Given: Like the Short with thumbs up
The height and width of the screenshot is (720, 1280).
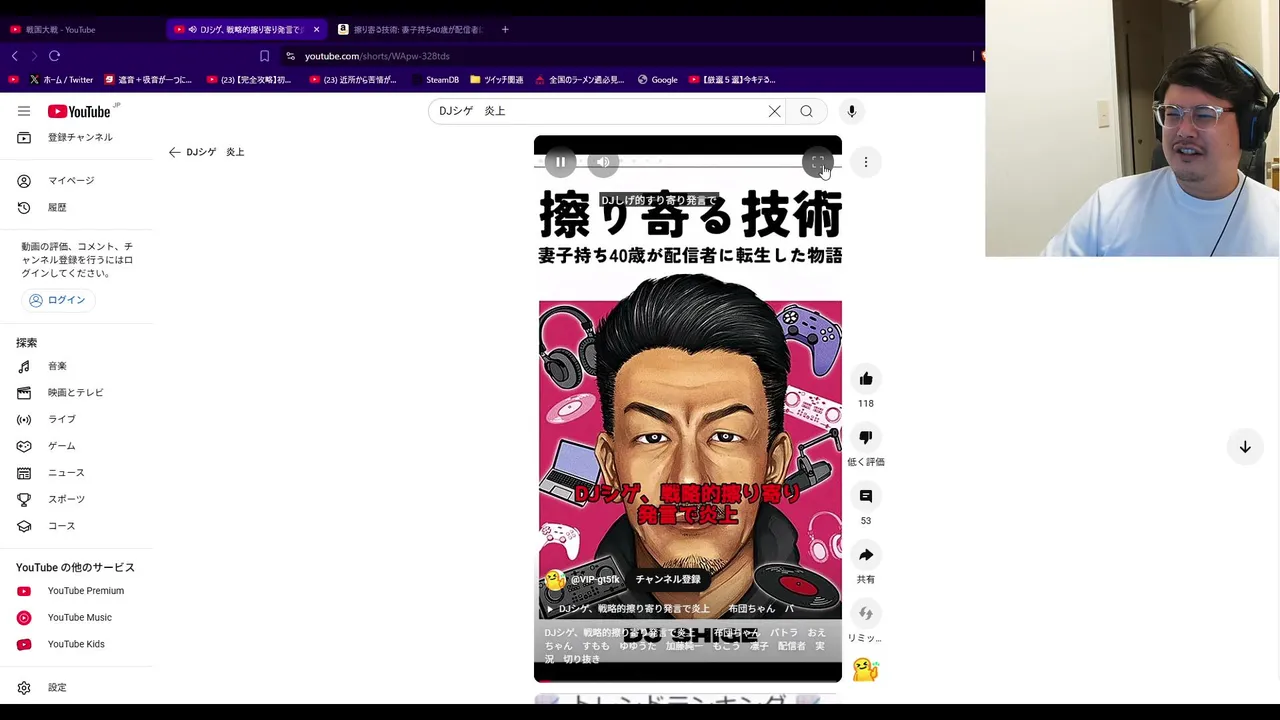Looking at the screenshot, I should 866,379.
